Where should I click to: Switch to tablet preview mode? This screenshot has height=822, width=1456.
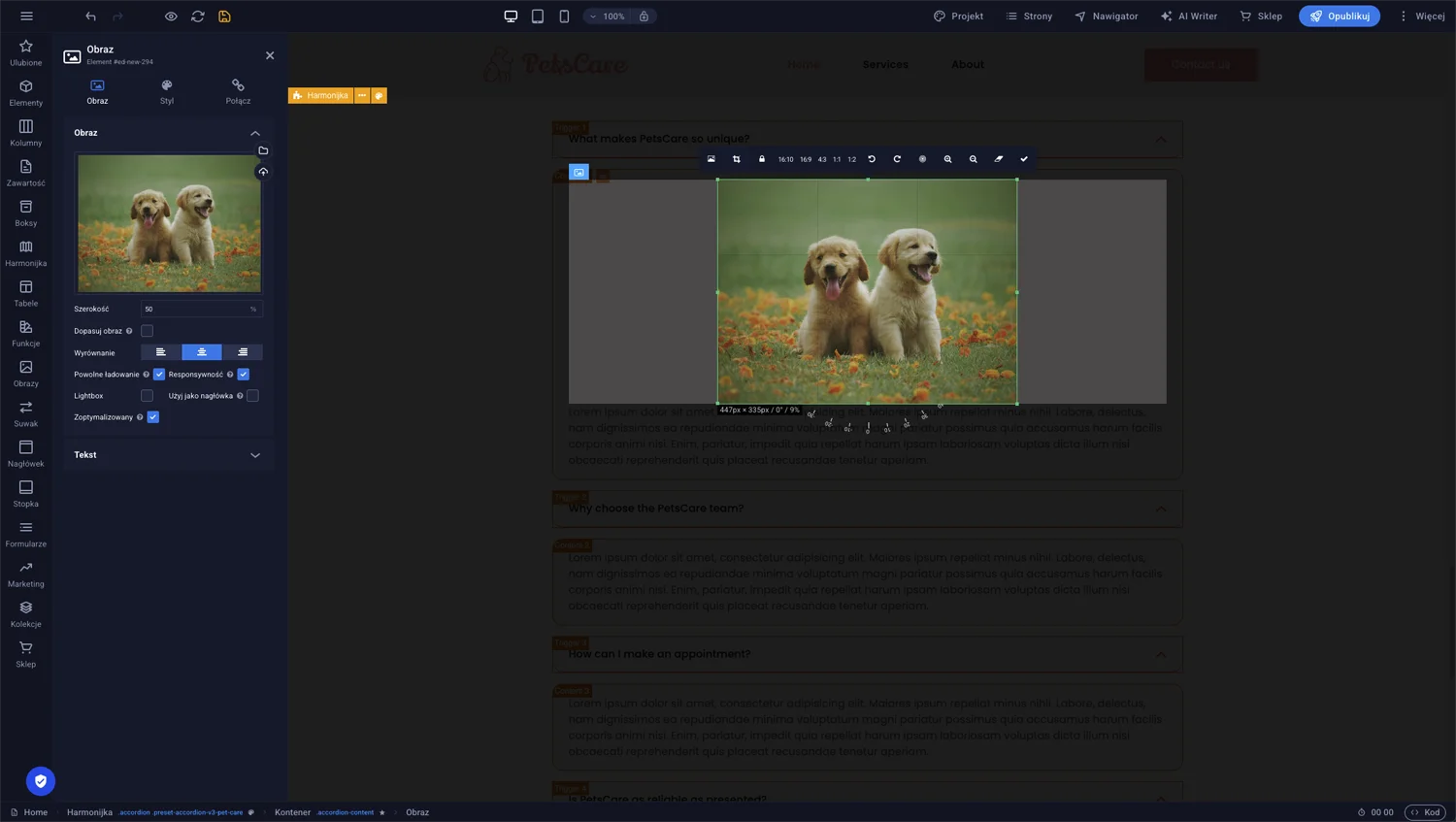tap(537, 16)
